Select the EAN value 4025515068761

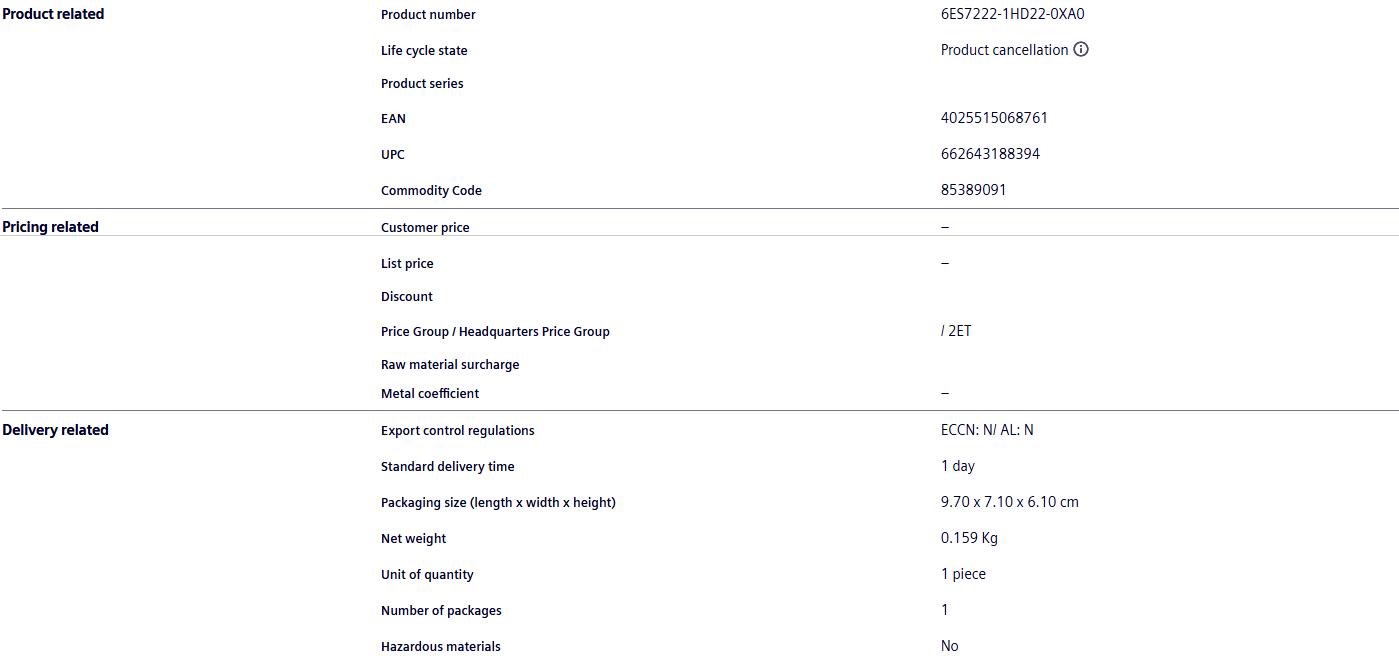(994, 118)
